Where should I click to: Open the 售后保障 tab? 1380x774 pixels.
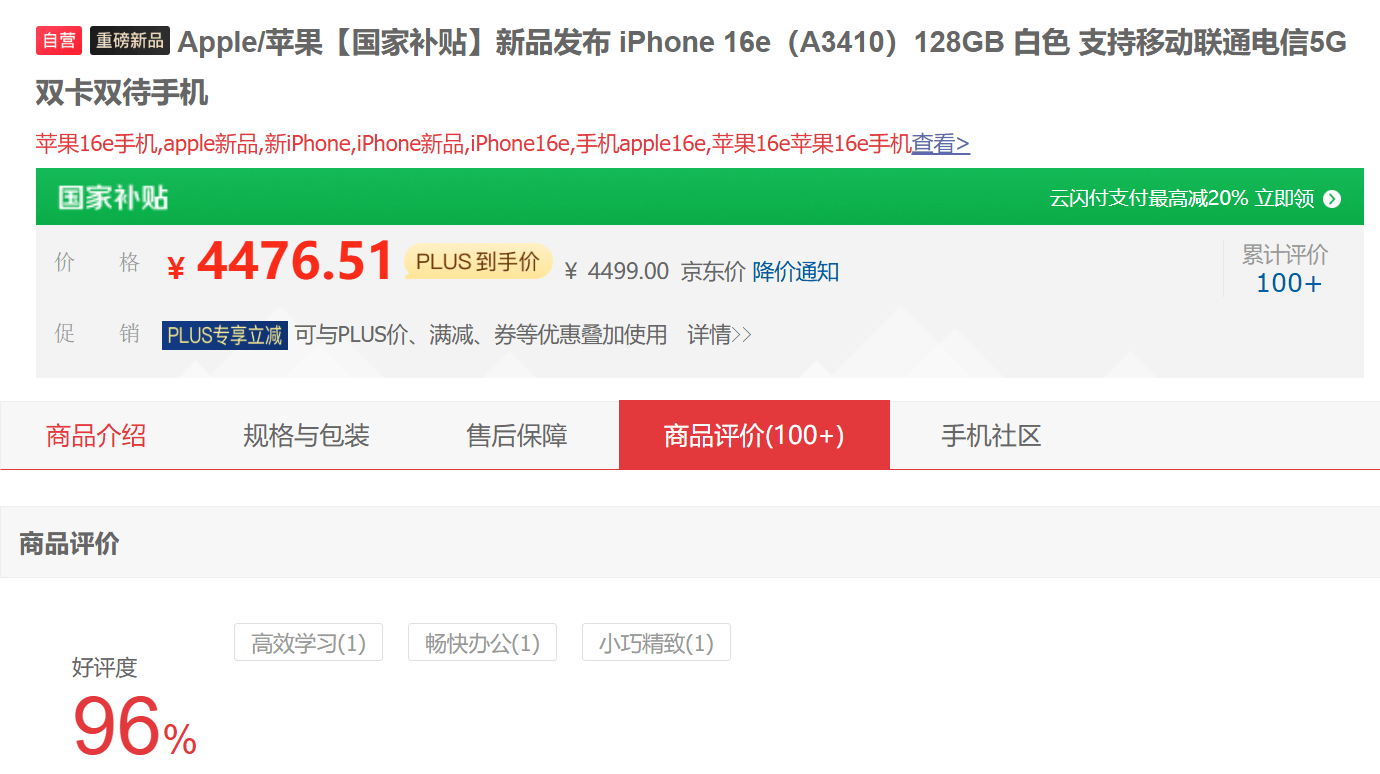tap(517, 435)
